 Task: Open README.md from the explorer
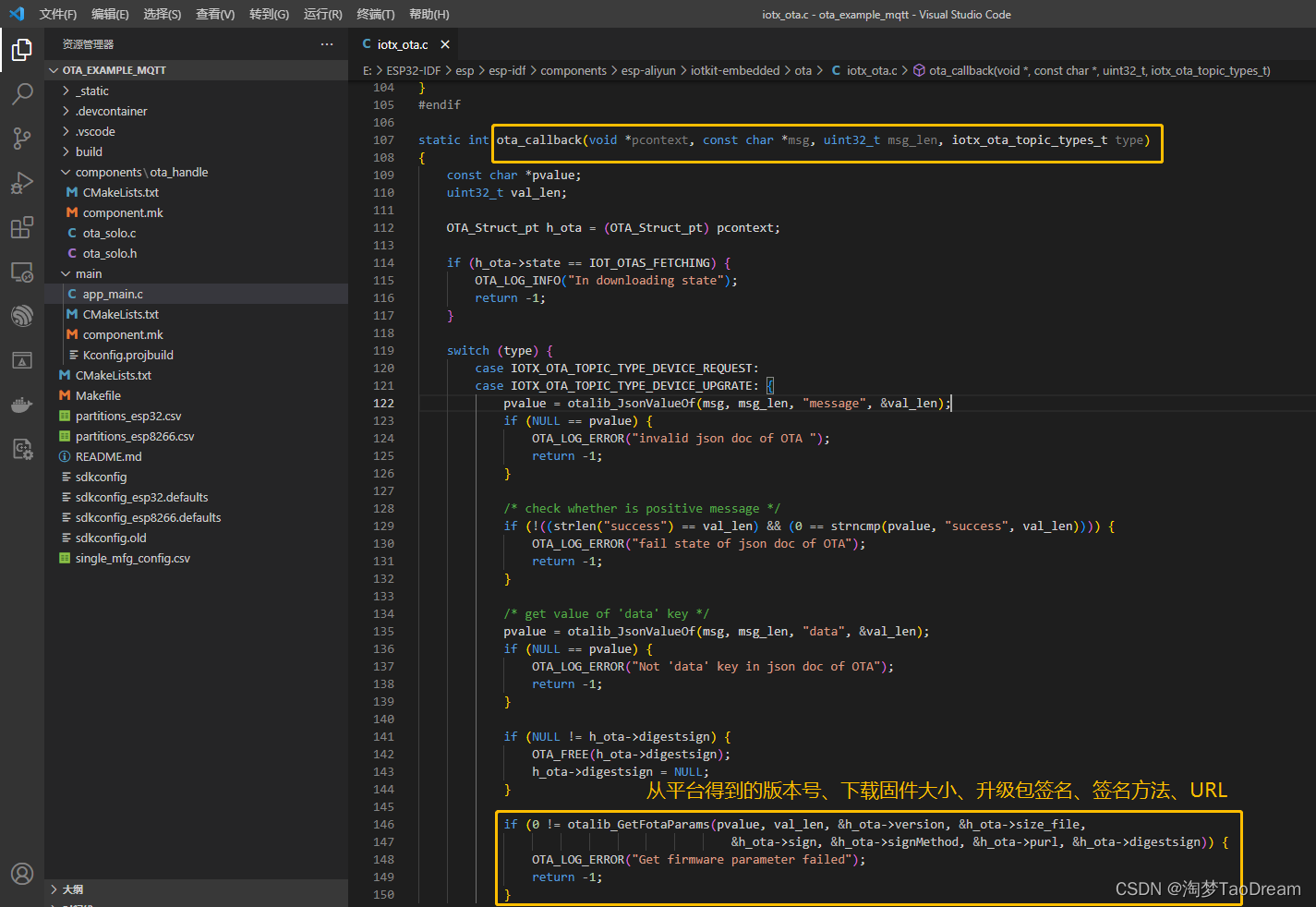[108, 456]
